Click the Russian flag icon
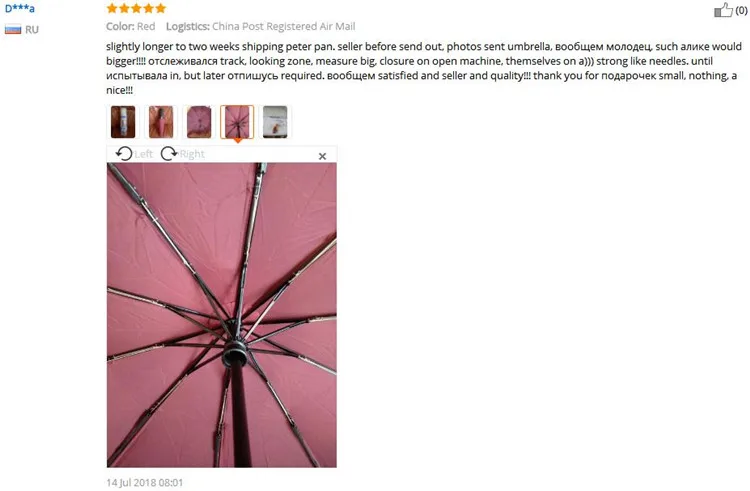 (13, 30)
